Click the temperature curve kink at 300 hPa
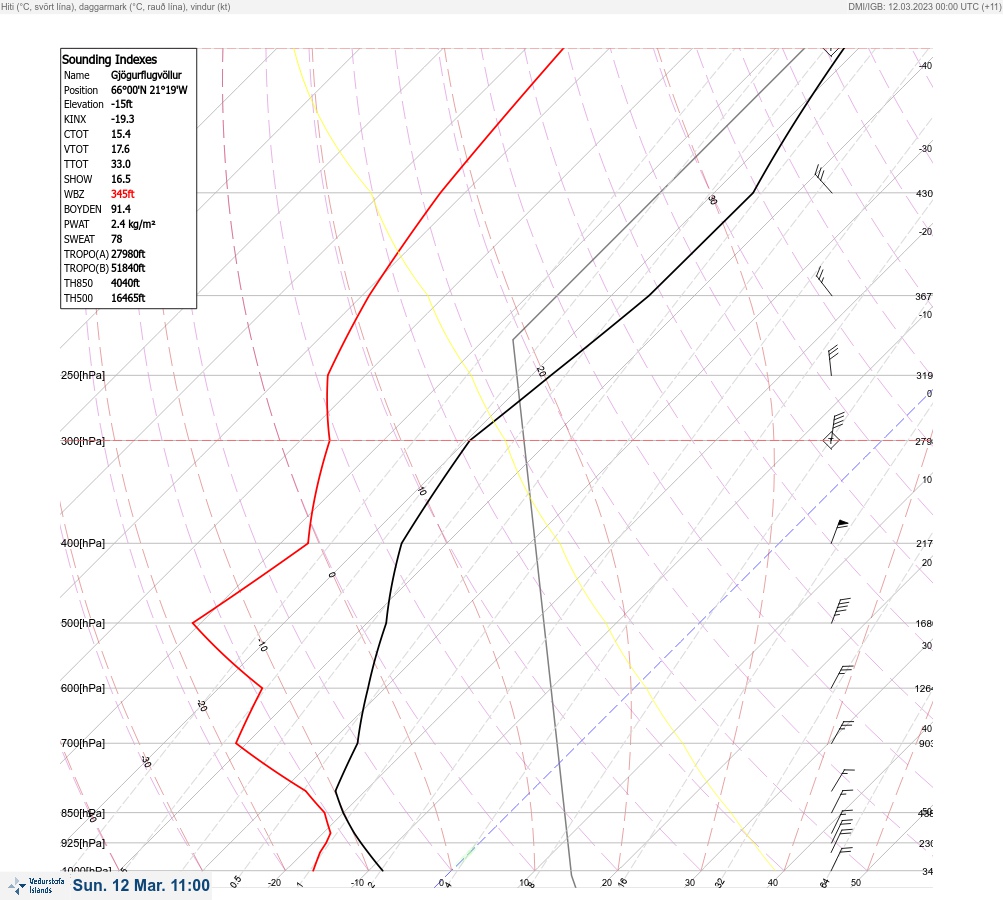The image size is (1003, 900). (470, 441)
